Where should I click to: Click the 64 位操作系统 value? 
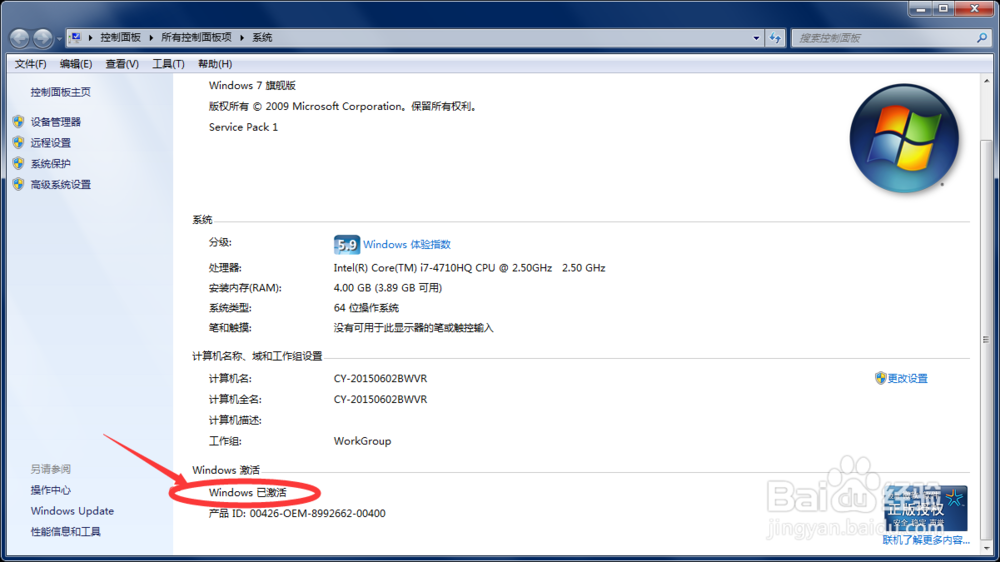tap(366, 307)
